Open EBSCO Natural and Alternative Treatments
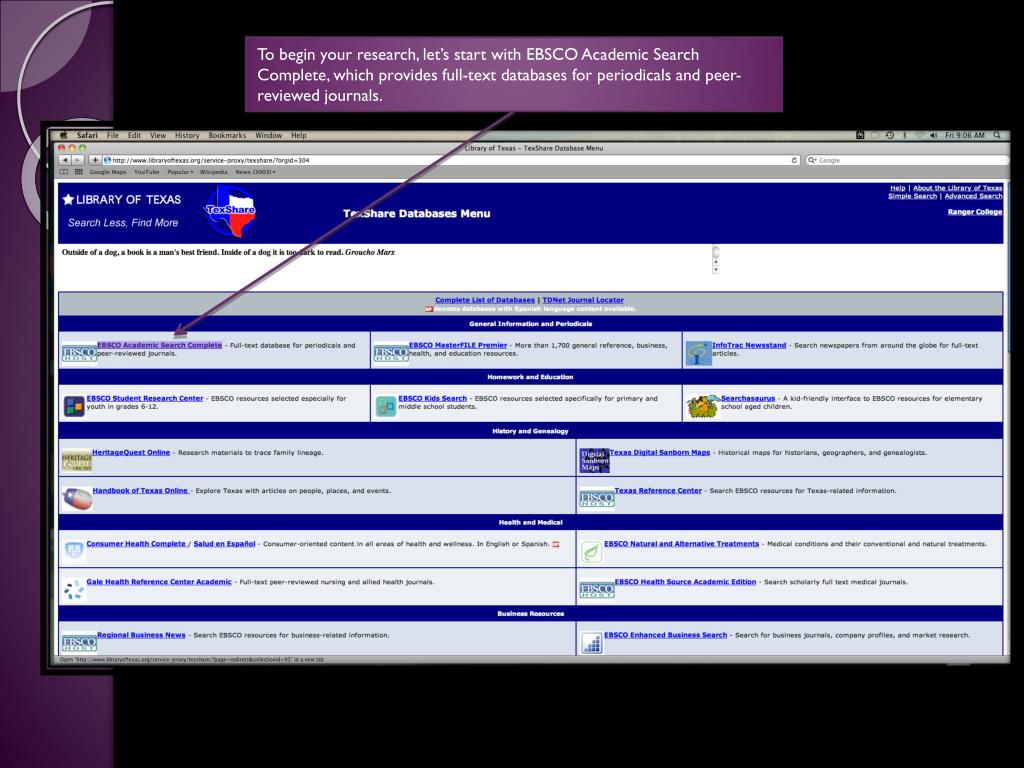1024x768 pixels. pyautogui.click(x=681, y=543)
